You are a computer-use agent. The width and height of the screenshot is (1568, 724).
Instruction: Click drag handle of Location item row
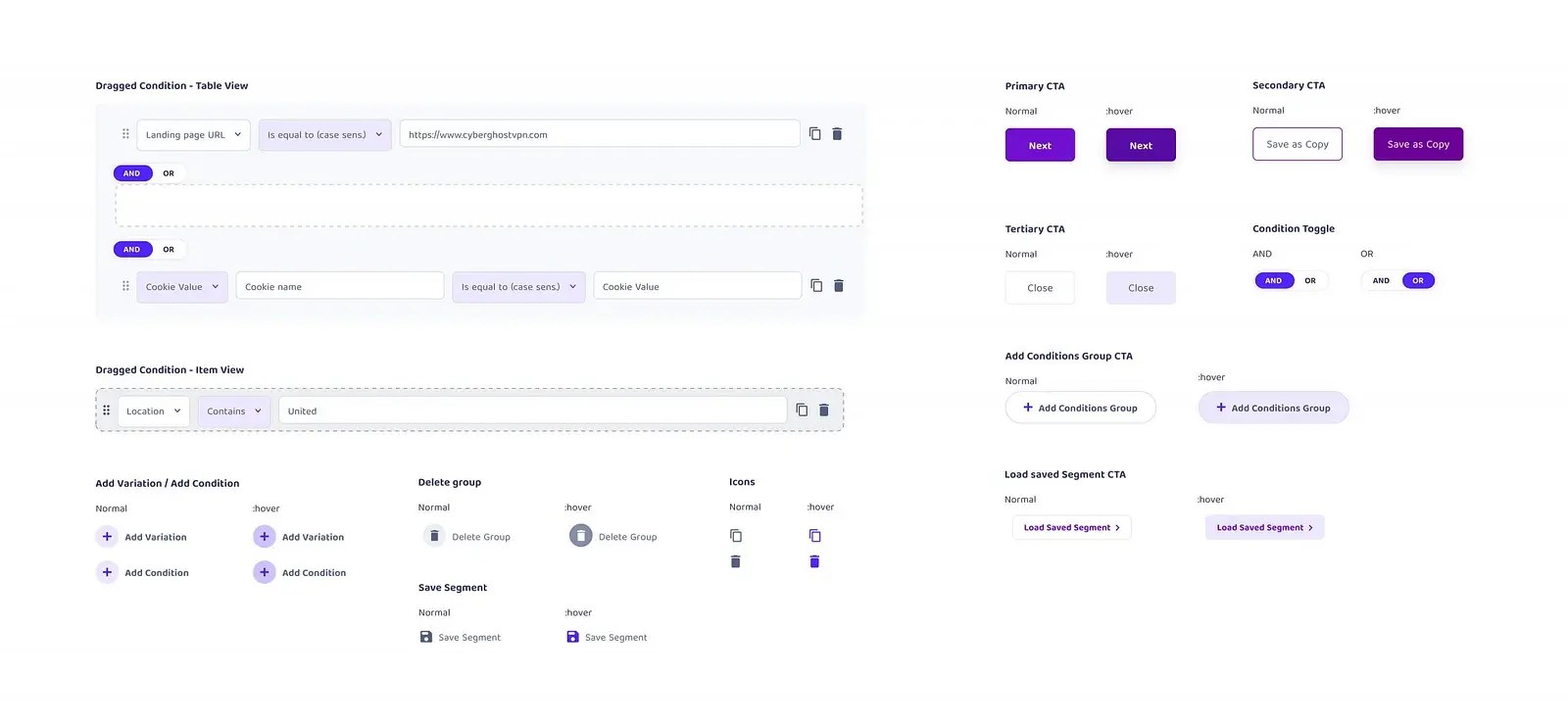pyautogui.click(x=107, y=410)
